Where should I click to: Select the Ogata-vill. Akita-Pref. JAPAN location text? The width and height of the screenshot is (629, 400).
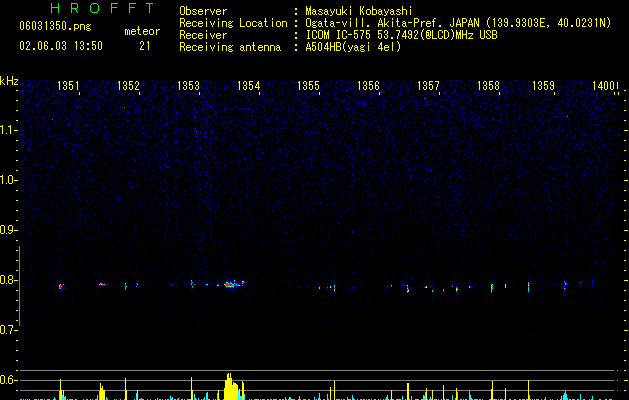click(458, 23)
